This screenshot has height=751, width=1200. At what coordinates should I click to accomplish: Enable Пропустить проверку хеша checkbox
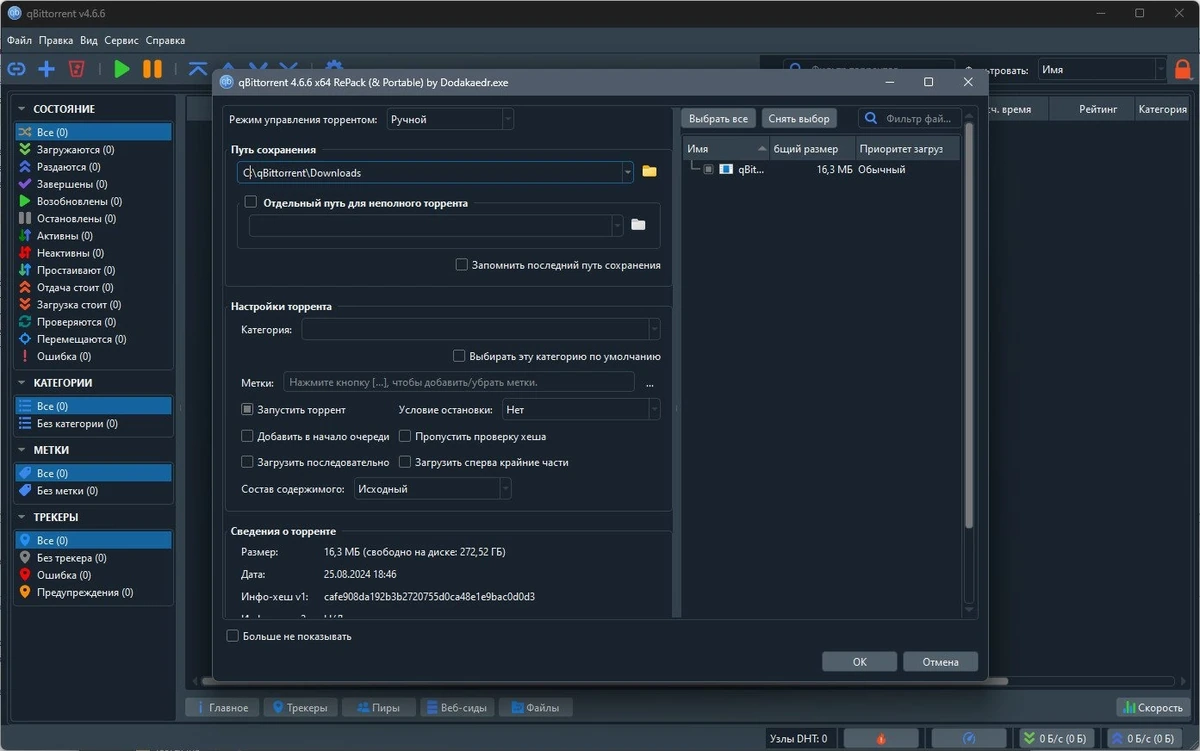pos(405,436)
